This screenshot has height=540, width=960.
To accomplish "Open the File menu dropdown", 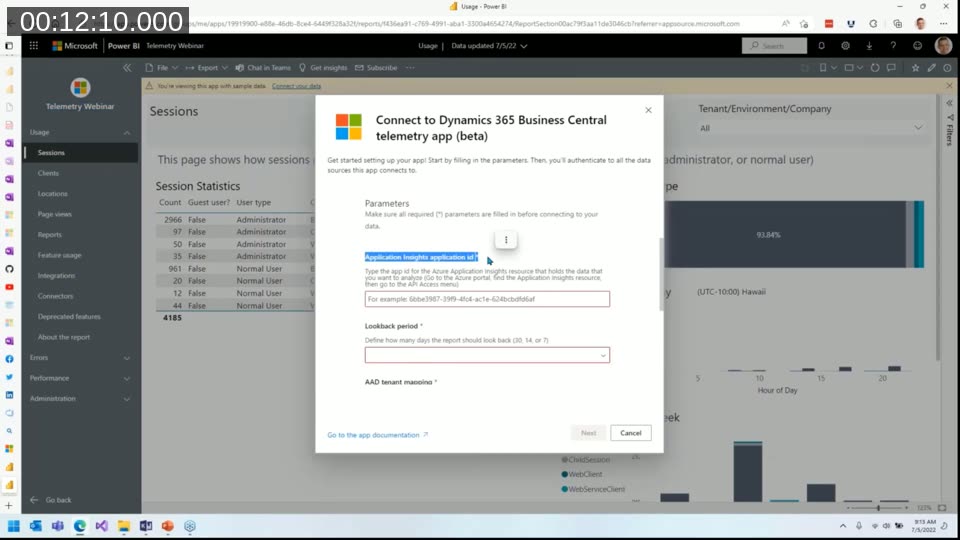I will [162, 67].
